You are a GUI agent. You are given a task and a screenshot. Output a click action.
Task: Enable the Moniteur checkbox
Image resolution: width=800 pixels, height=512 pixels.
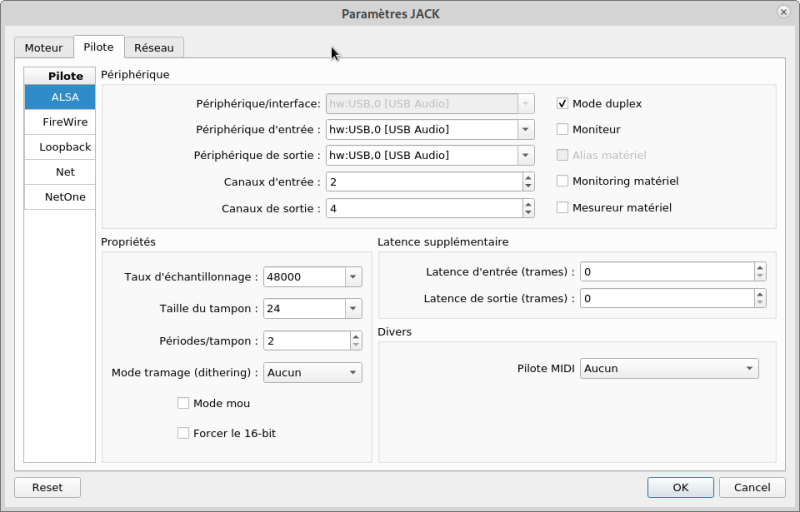[x=563, y=129]
